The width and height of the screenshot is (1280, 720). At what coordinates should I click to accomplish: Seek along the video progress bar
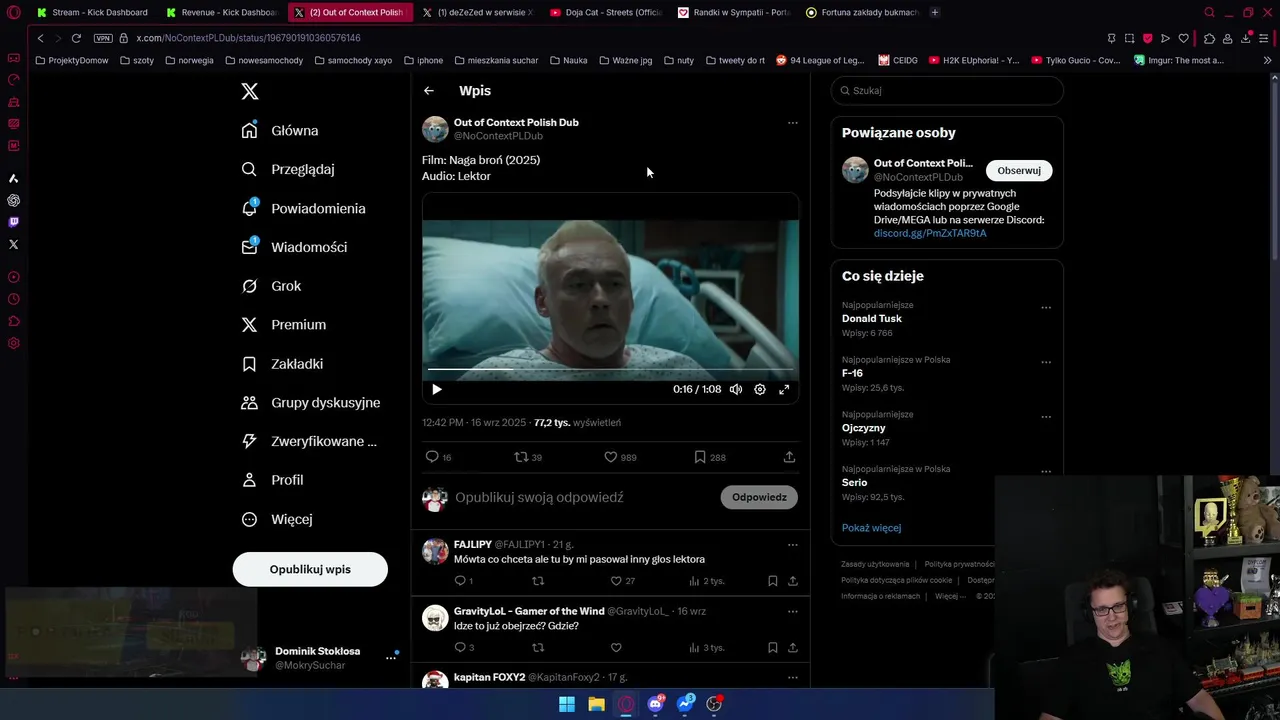[610, 369]
